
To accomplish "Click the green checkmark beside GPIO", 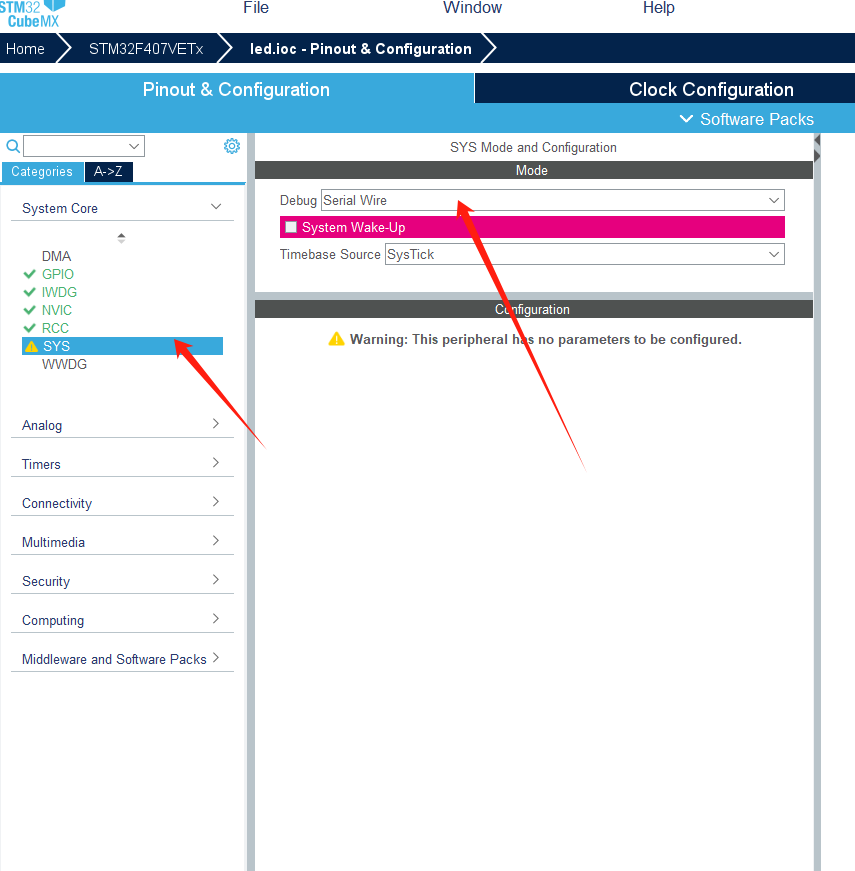I will [30, 274].
